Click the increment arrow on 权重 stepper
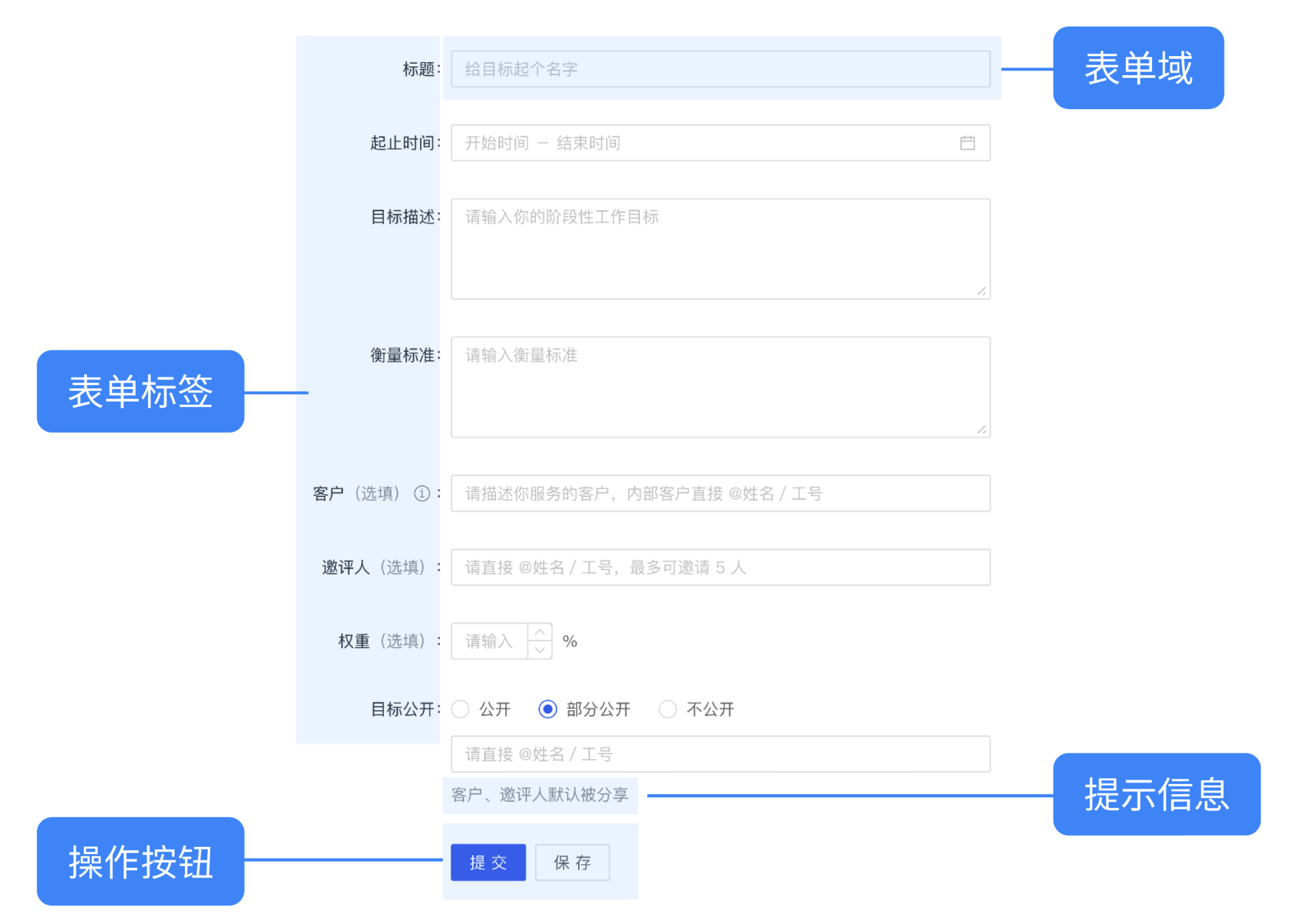 [537, 637]
